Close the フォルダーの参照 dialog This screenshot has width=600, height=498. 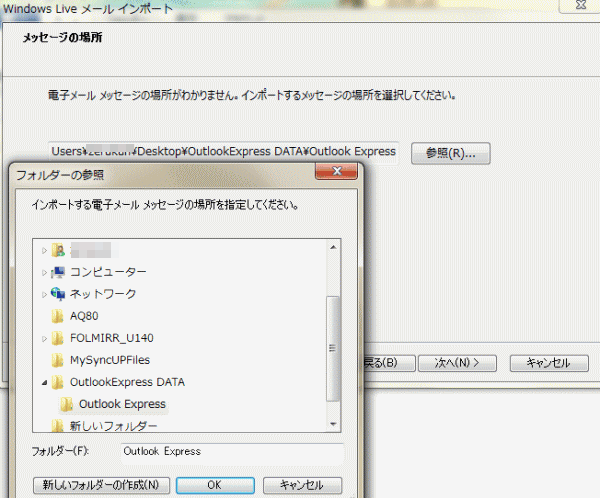point(336,171)
